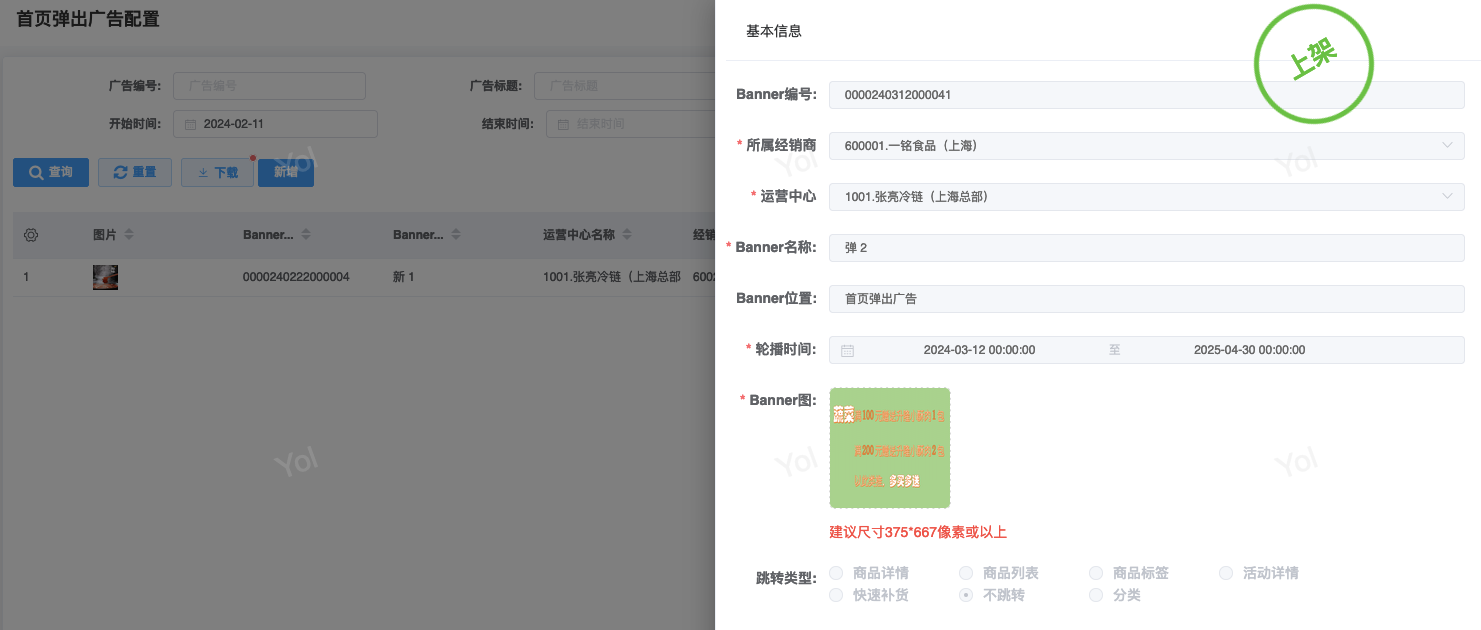This screenshot has width=1481, height=630.
Task: Click the settings gear icon in table header
Action: click(30, 235)
